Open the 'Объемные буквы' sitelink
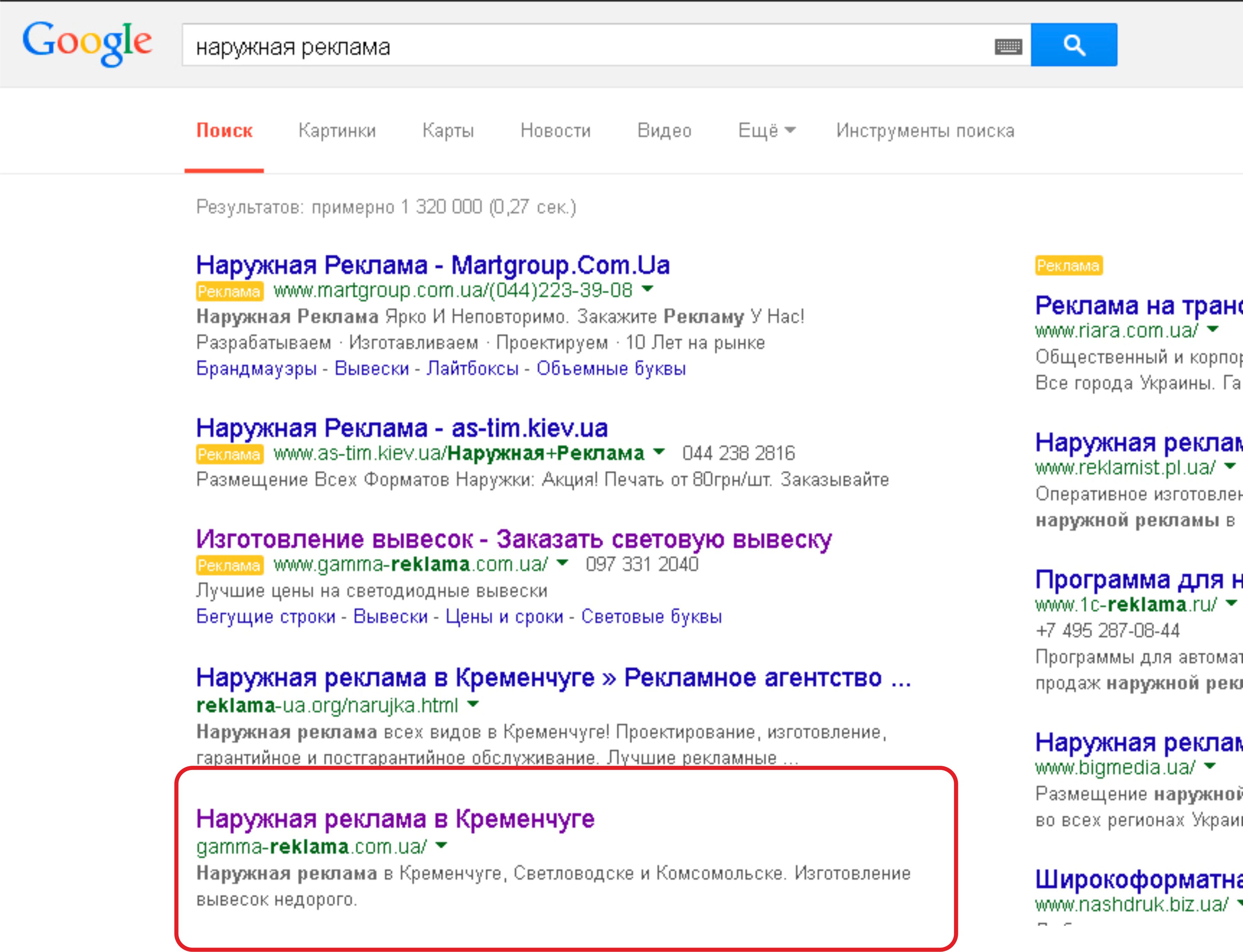The width and height of the screenshot is (1243, 952). [611, 368]
